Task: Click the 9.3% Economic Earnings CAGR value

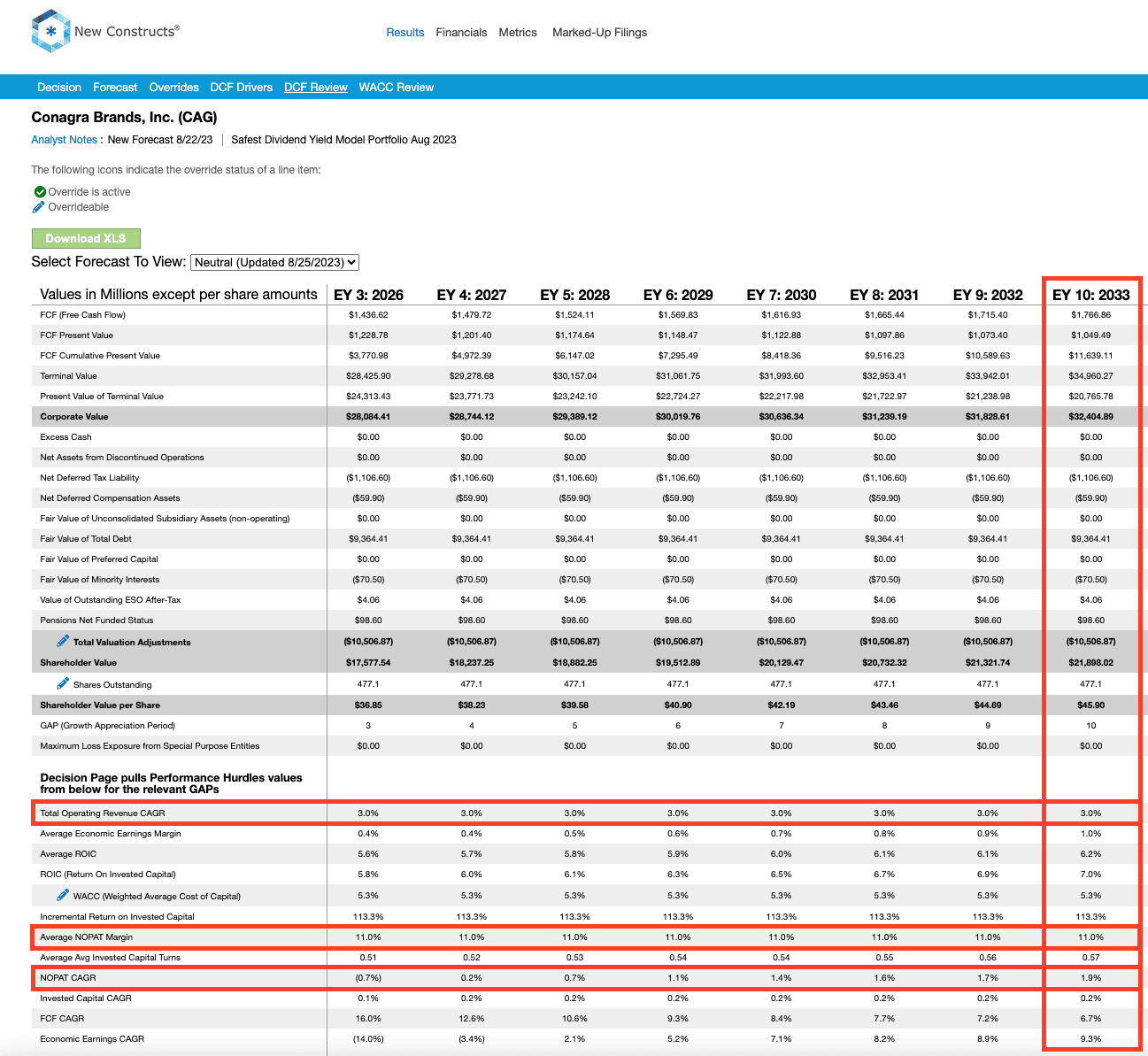Action: click(1090, 1038)
